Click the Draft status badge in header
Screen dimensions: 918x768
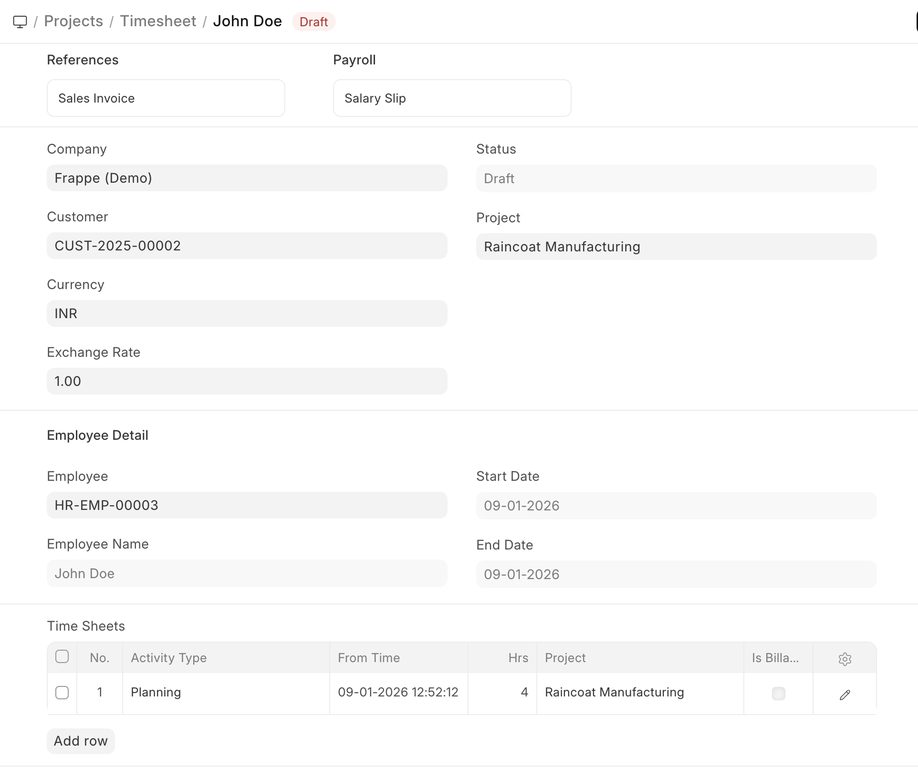click(x=313, y=22)
